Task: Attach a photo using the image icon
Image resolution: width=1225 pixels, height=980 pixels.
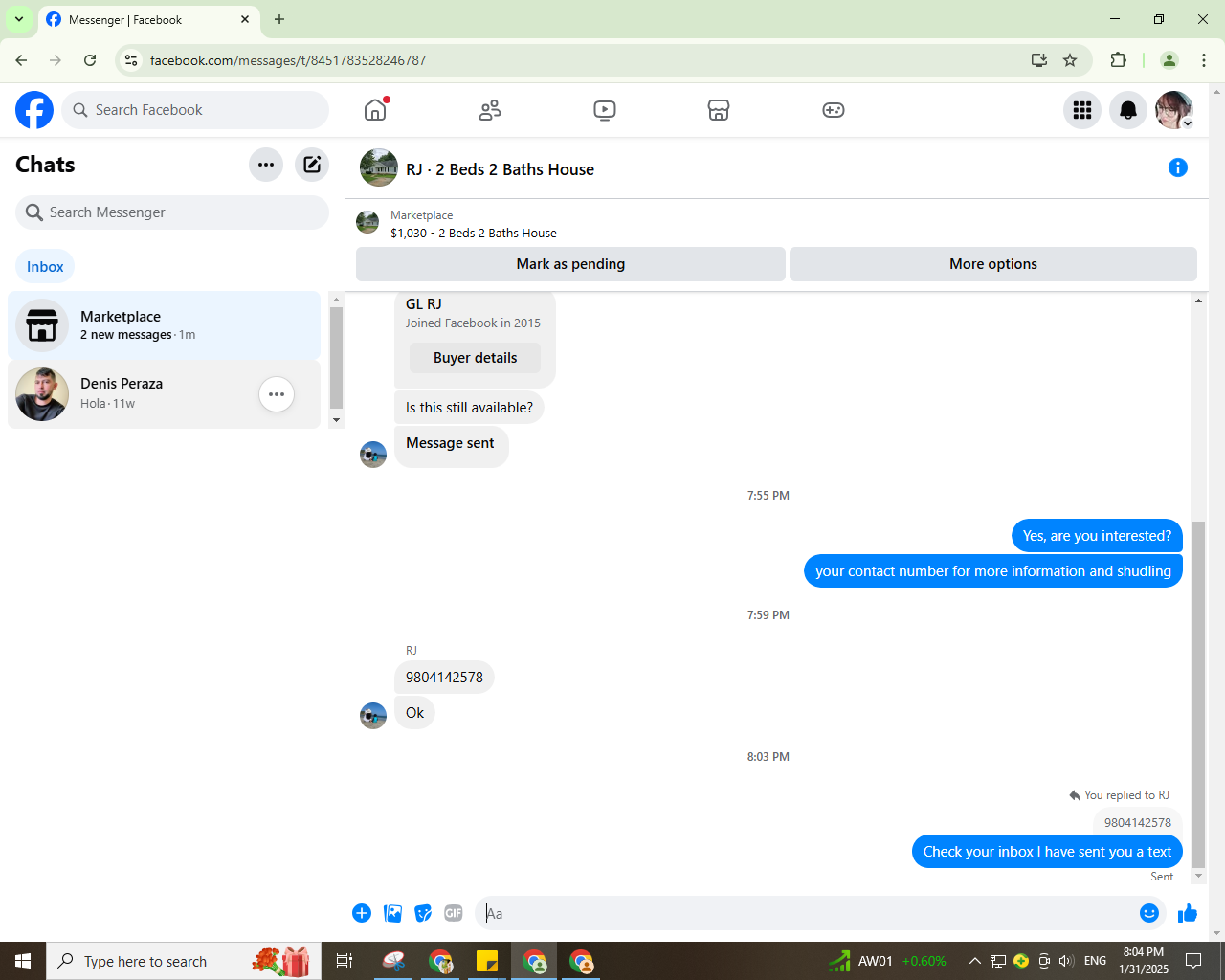Action: click(392, 913)
